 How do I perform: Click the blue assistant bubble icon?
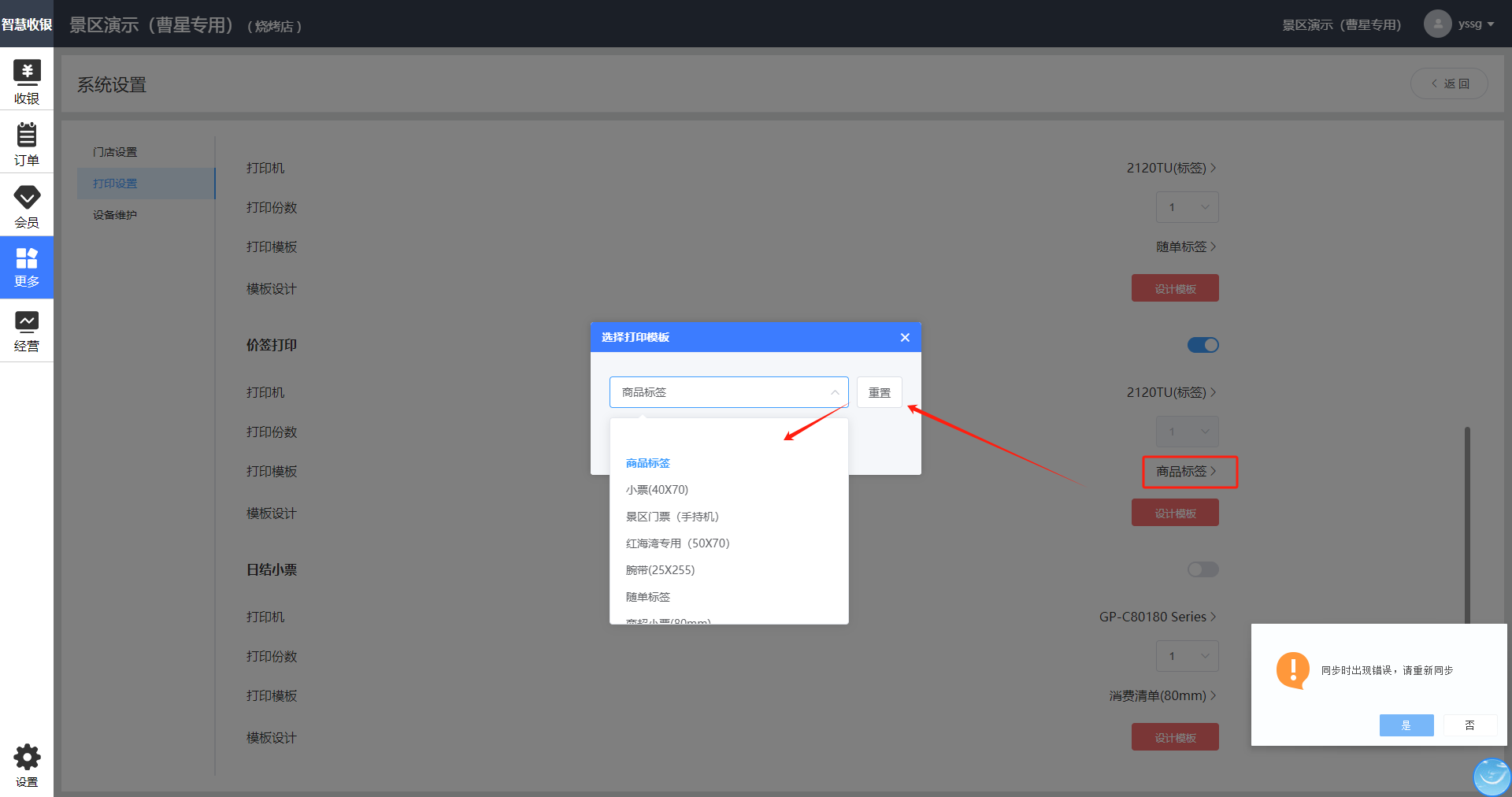pos(1492,777)
